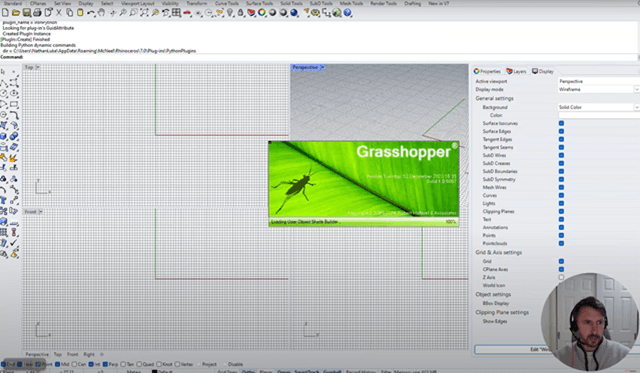Click the Edit Layers icon
Viewport: 640px width, 373px height.
[251, 13]
